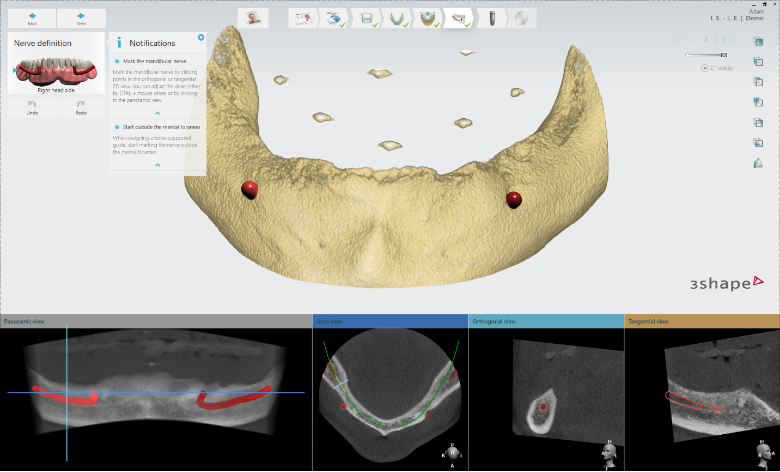
Task: Collapse the 'Start outside the mental foramen' notification
Action: [158, 163]
